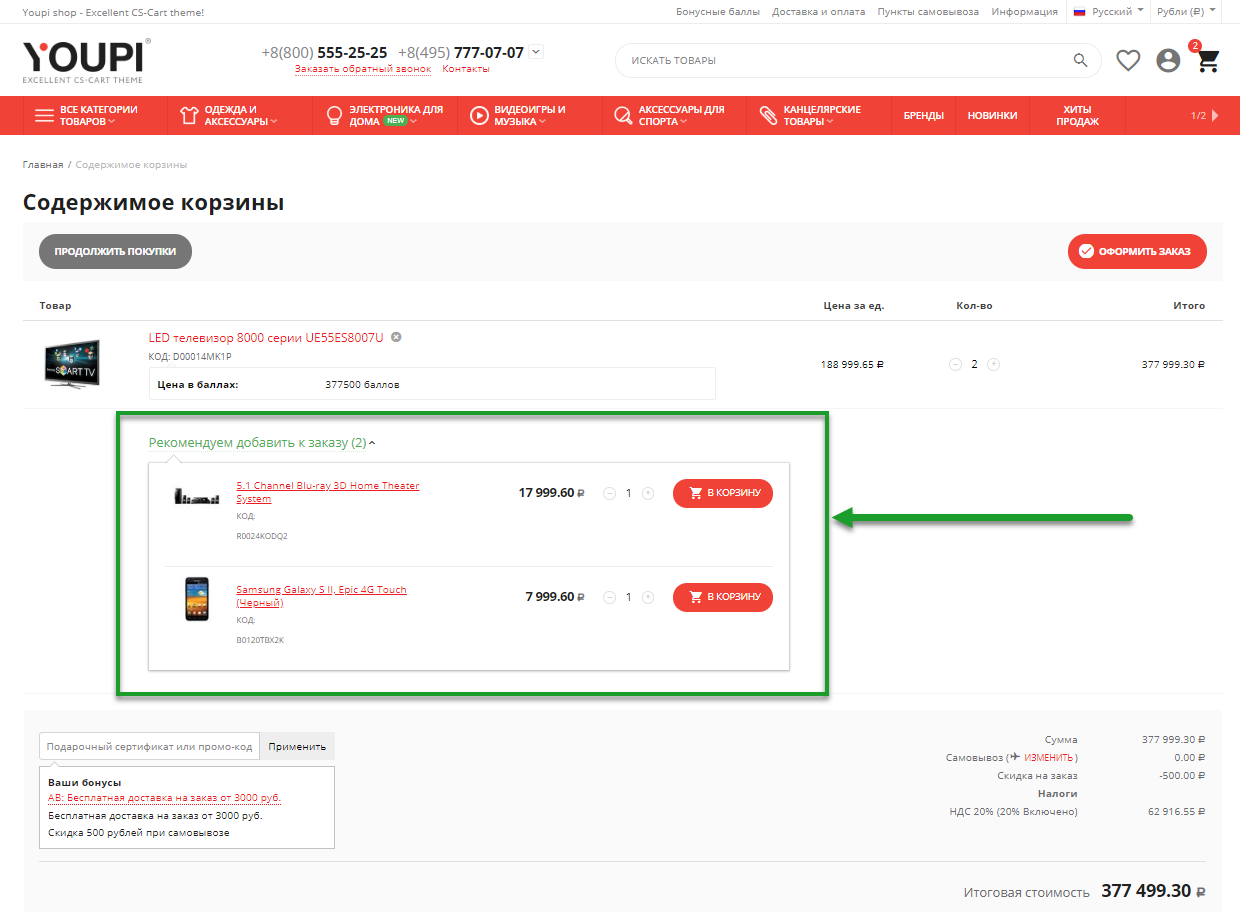Viewport: 1240px width, 912px height.
Task: Open Электроника для дома menu
Action: tap(385, 115)
